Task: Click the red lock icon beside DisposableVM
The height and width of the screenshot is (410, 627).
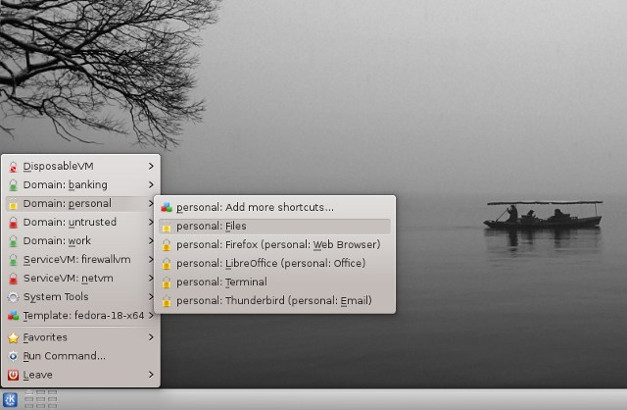Action: click(x=13, y=167)
